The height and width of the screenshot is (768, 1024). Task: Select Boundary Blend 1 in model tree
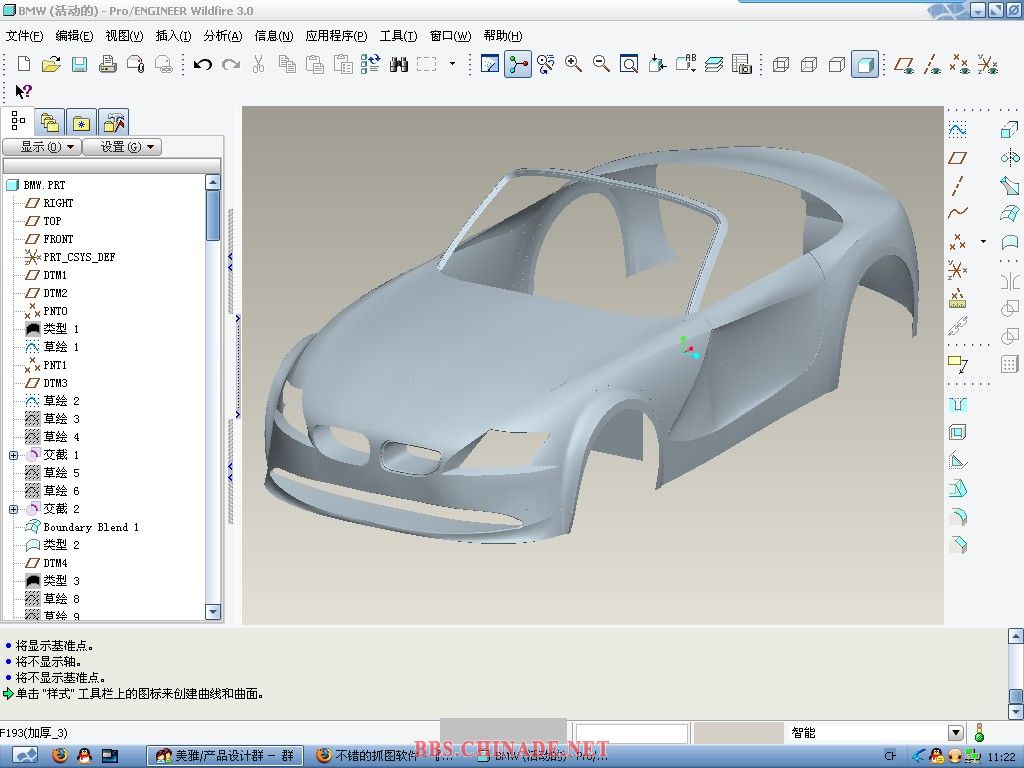click(x=91, y=527)
